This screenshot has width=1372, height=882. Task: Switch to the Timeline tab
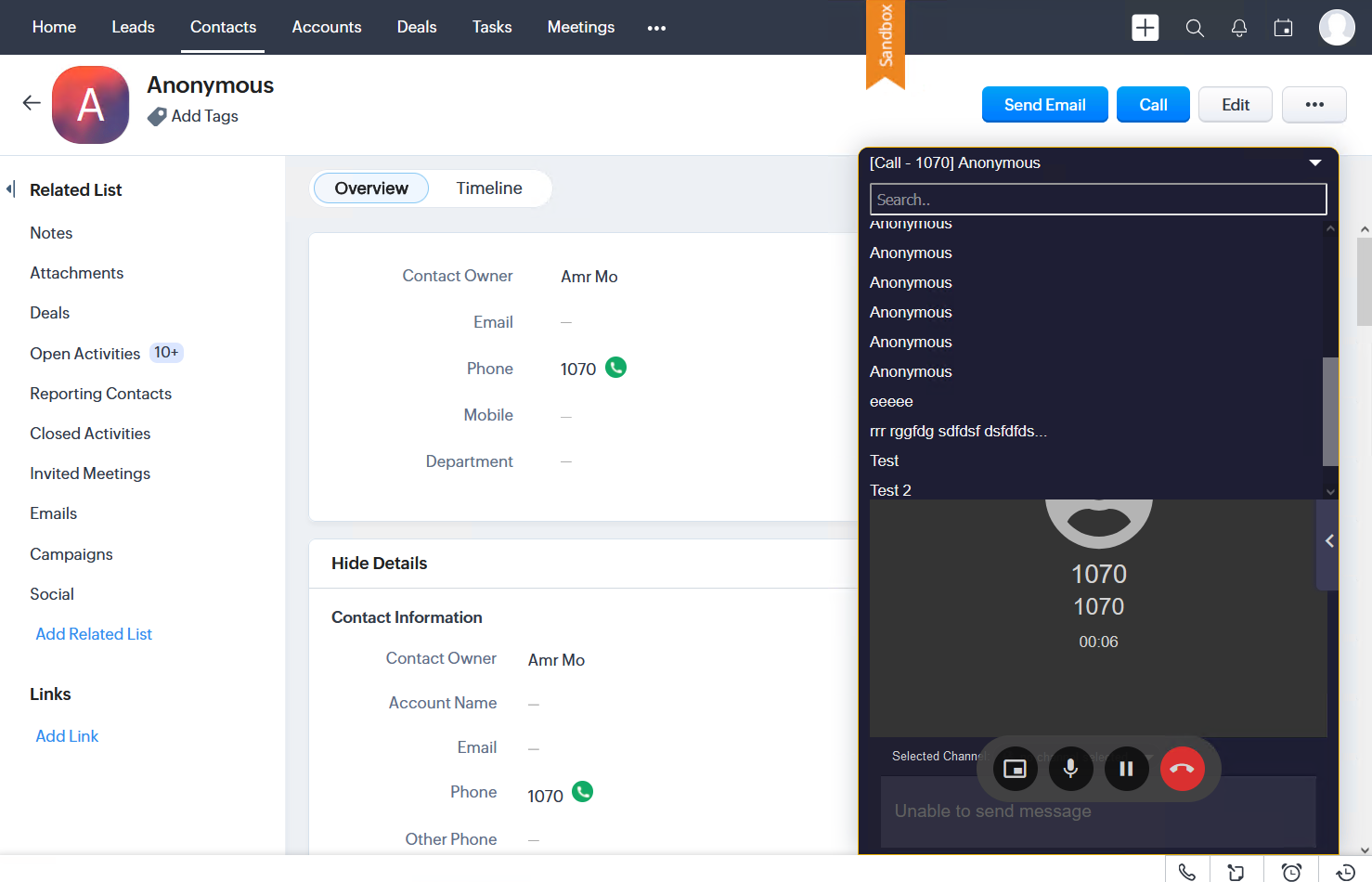(x=488, y=188)
